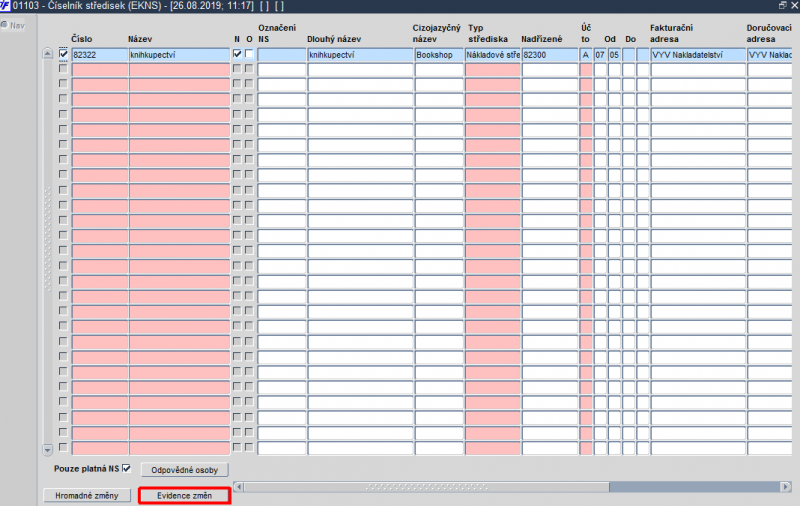Viewport: 800px width, 506px height.
Task: Click the Název column header
Action: pos(140,39)
